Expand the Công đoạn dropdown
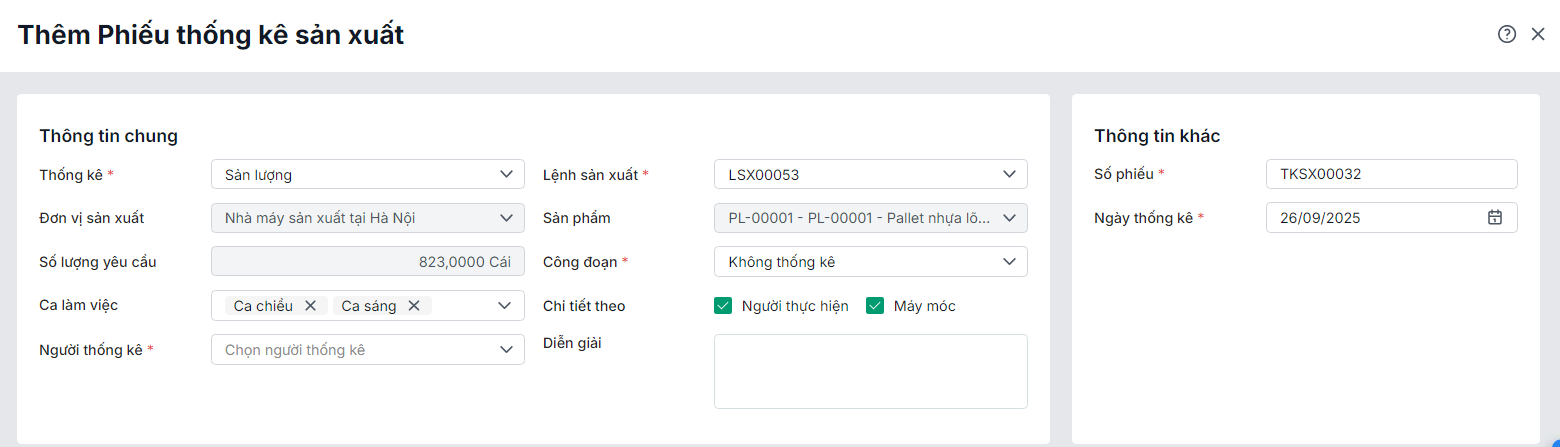Image resolution: width=1560 pixels, height=447 pixels. coord(1008,262)
